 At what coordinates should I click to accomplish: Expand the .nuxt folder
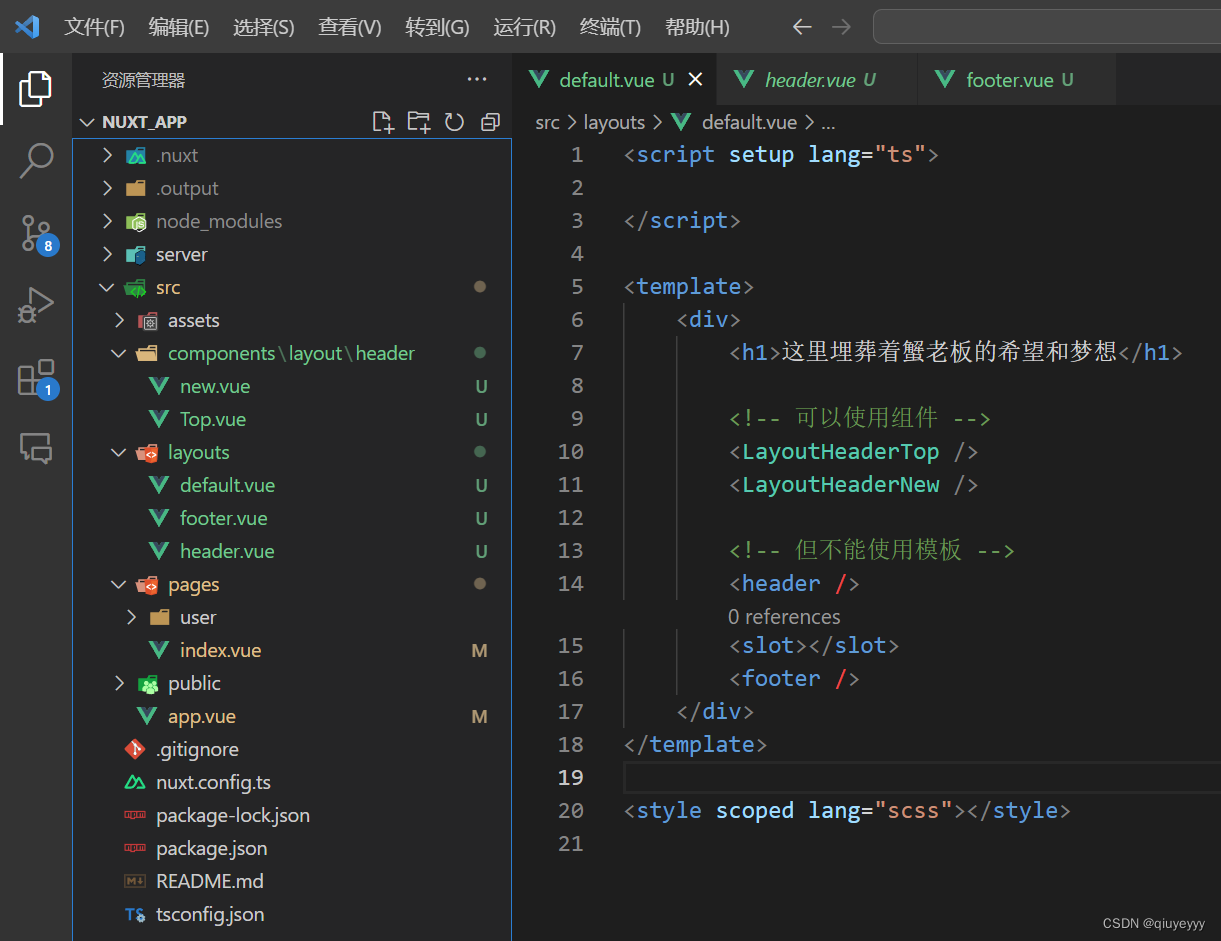coord(108,156)
